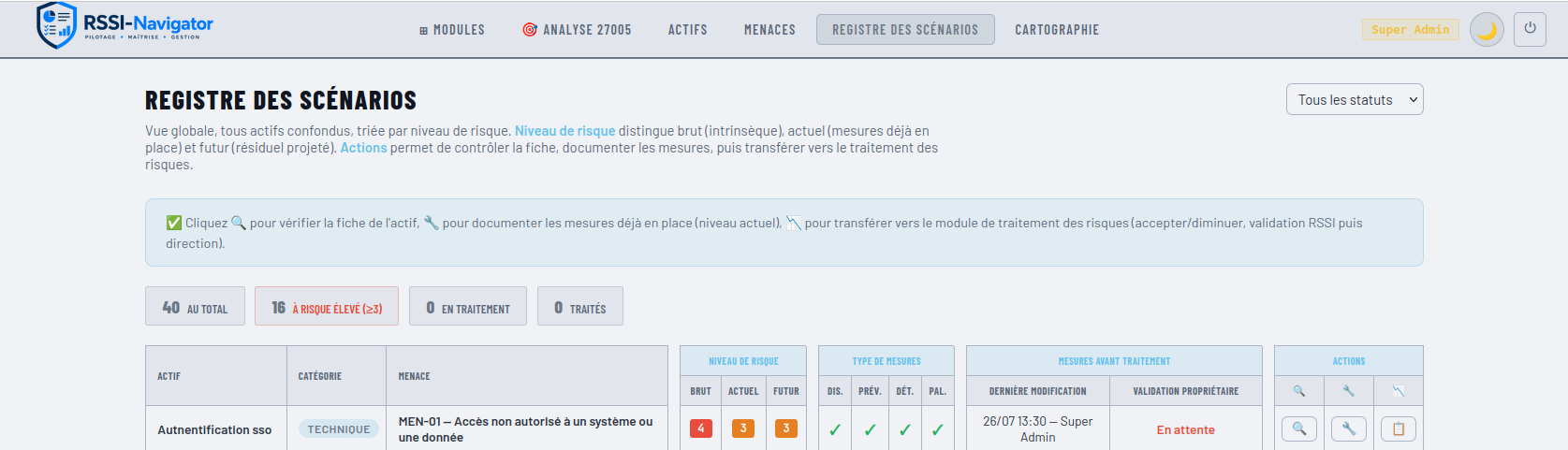Click magnifier icon in Actions header
1568x450 pixels.
coord(1299,391)
